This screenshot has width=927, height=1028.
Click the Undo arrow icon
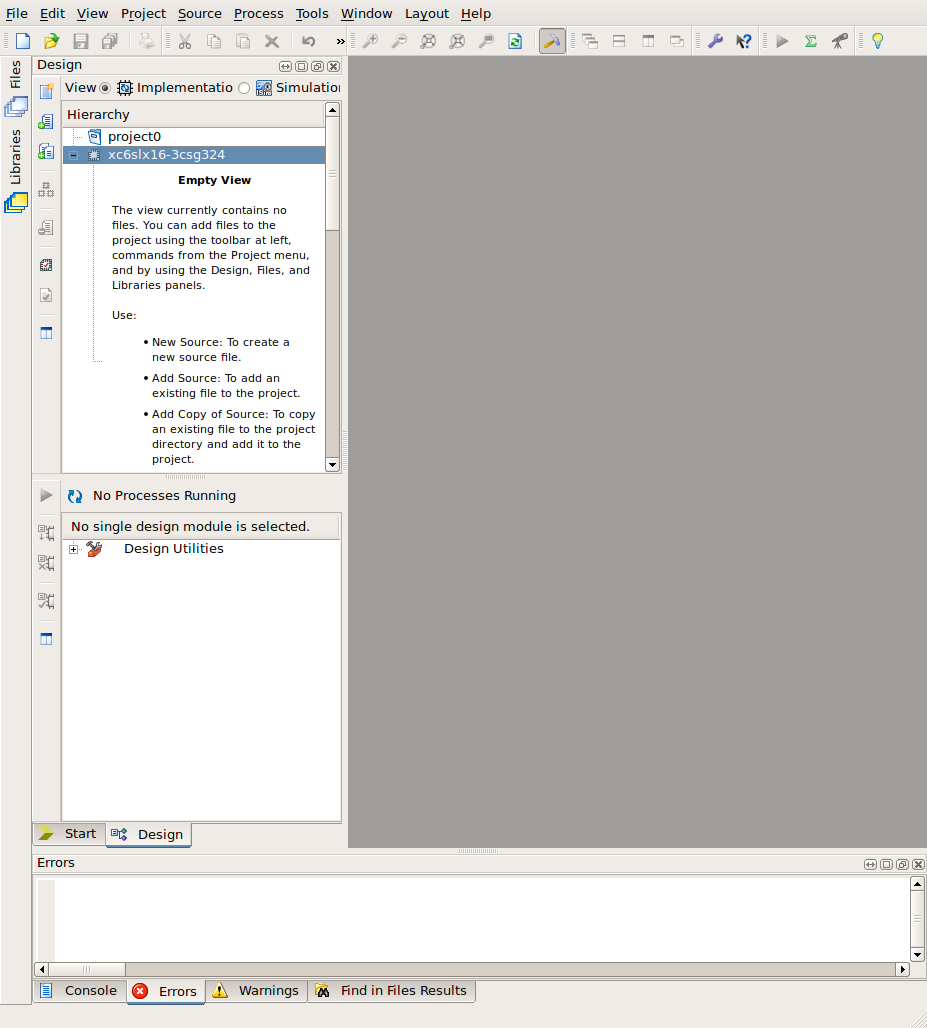pyautogui.click(x=309, y=41)
